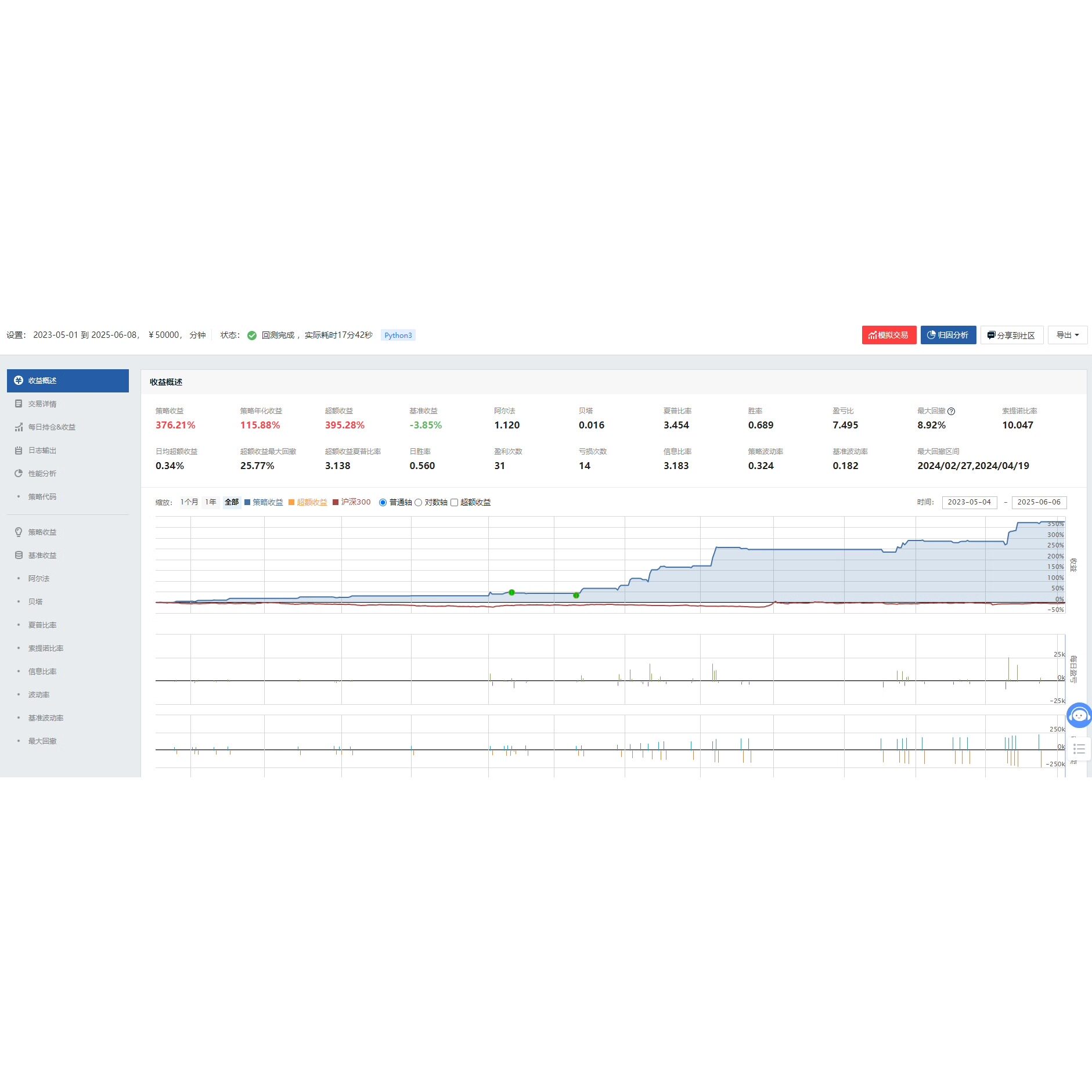Click the 策略年化收益 value 115.88%
The height and width of the screenshot is (1092, 1092).
coord(260,426)
